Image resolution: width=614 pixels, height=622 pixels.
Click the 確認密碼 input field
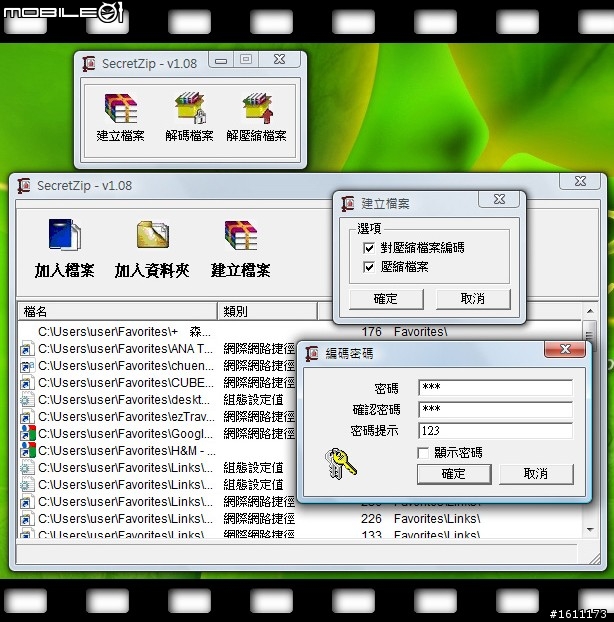click(x=495, y=409)
